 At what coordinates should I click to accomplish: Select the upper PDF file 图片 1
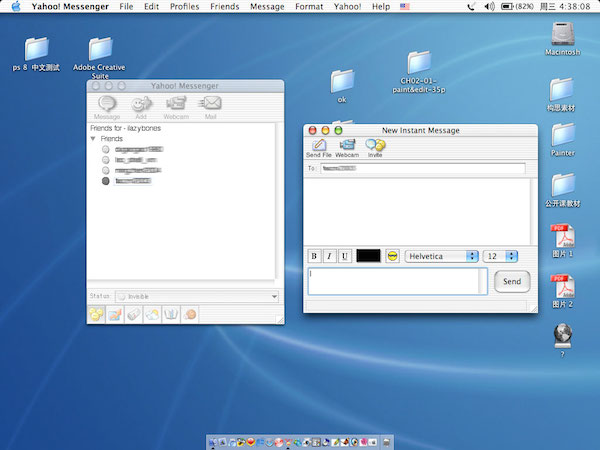pyautogui.click(x=562, y=235)
